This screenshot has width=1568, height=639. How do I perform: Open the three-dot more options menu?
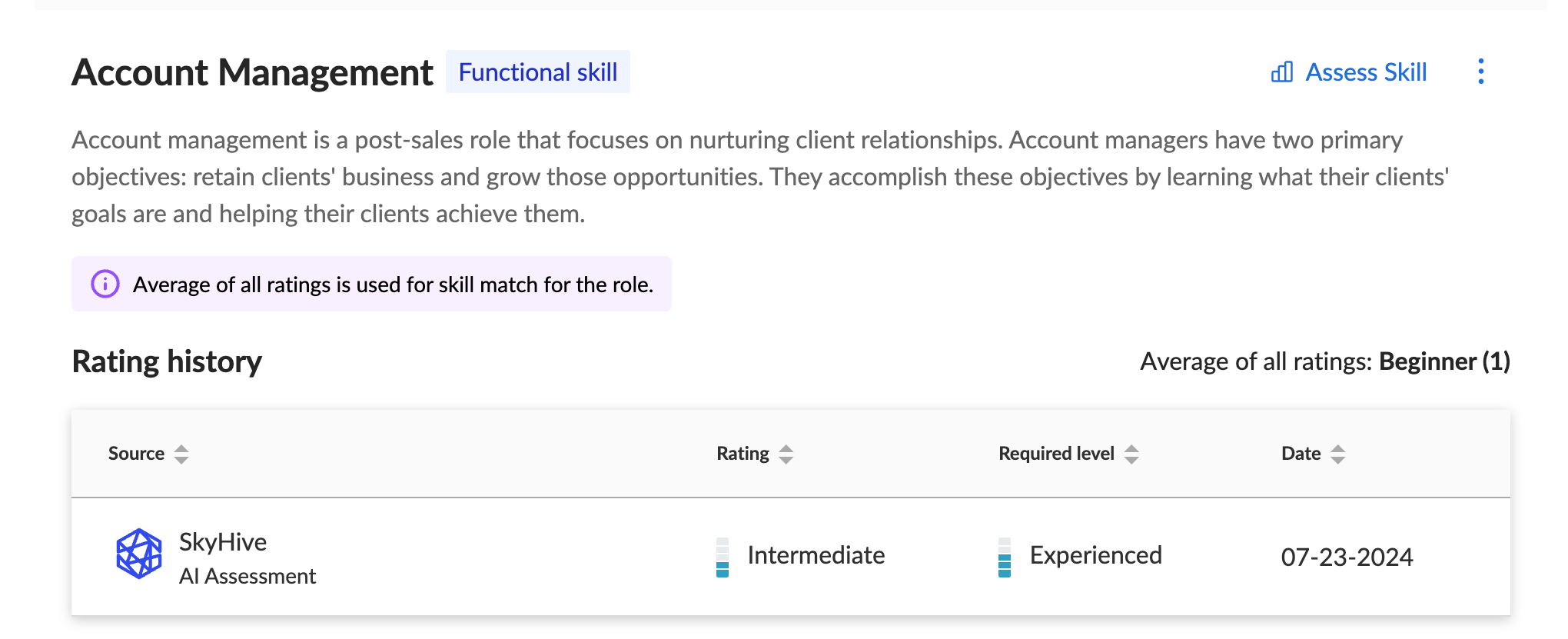pyautogui.click(x=1480, y=72)
